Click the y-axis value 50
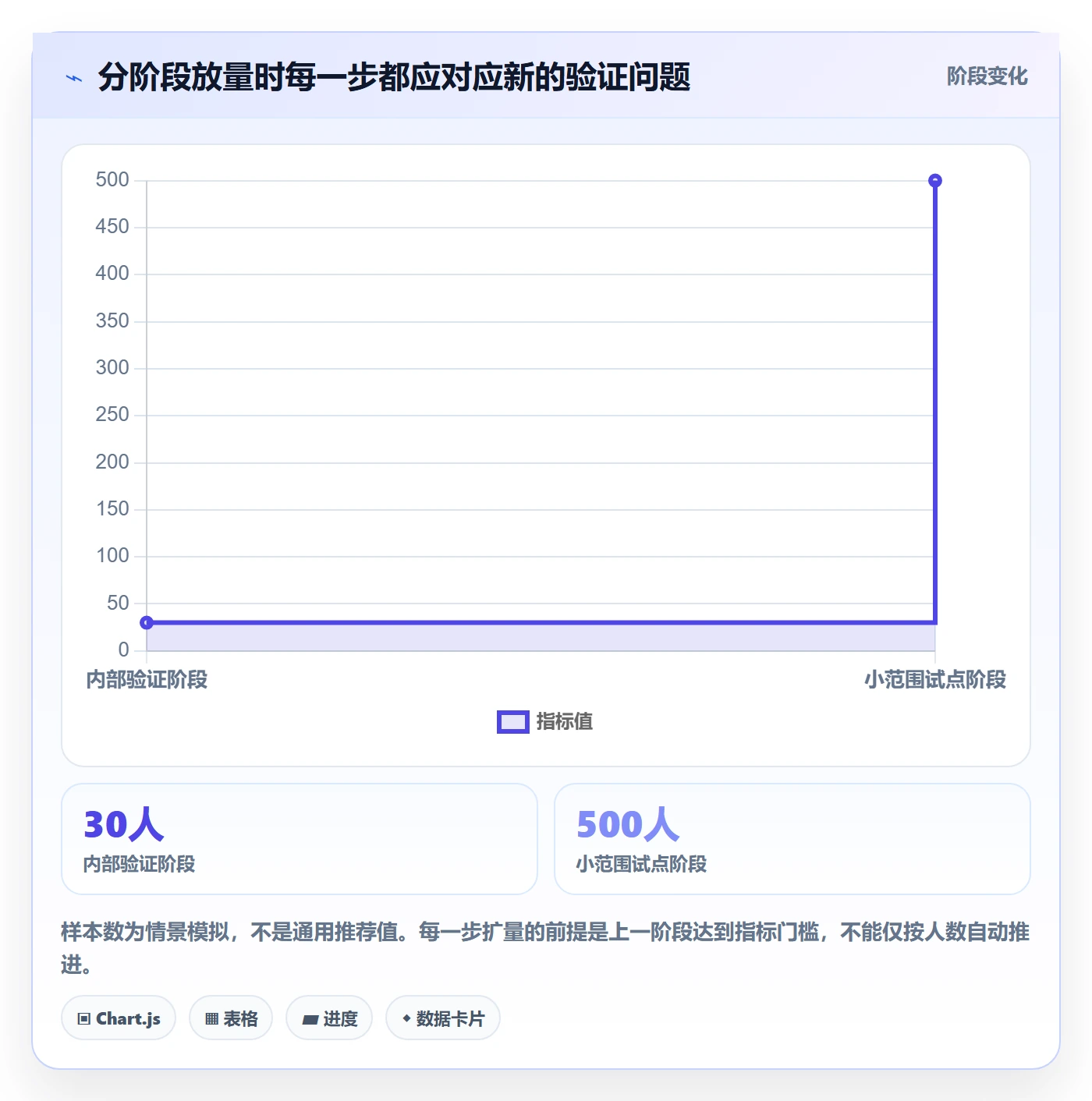This screenshot has height=1101, width=1092. [x=118, y=603]
